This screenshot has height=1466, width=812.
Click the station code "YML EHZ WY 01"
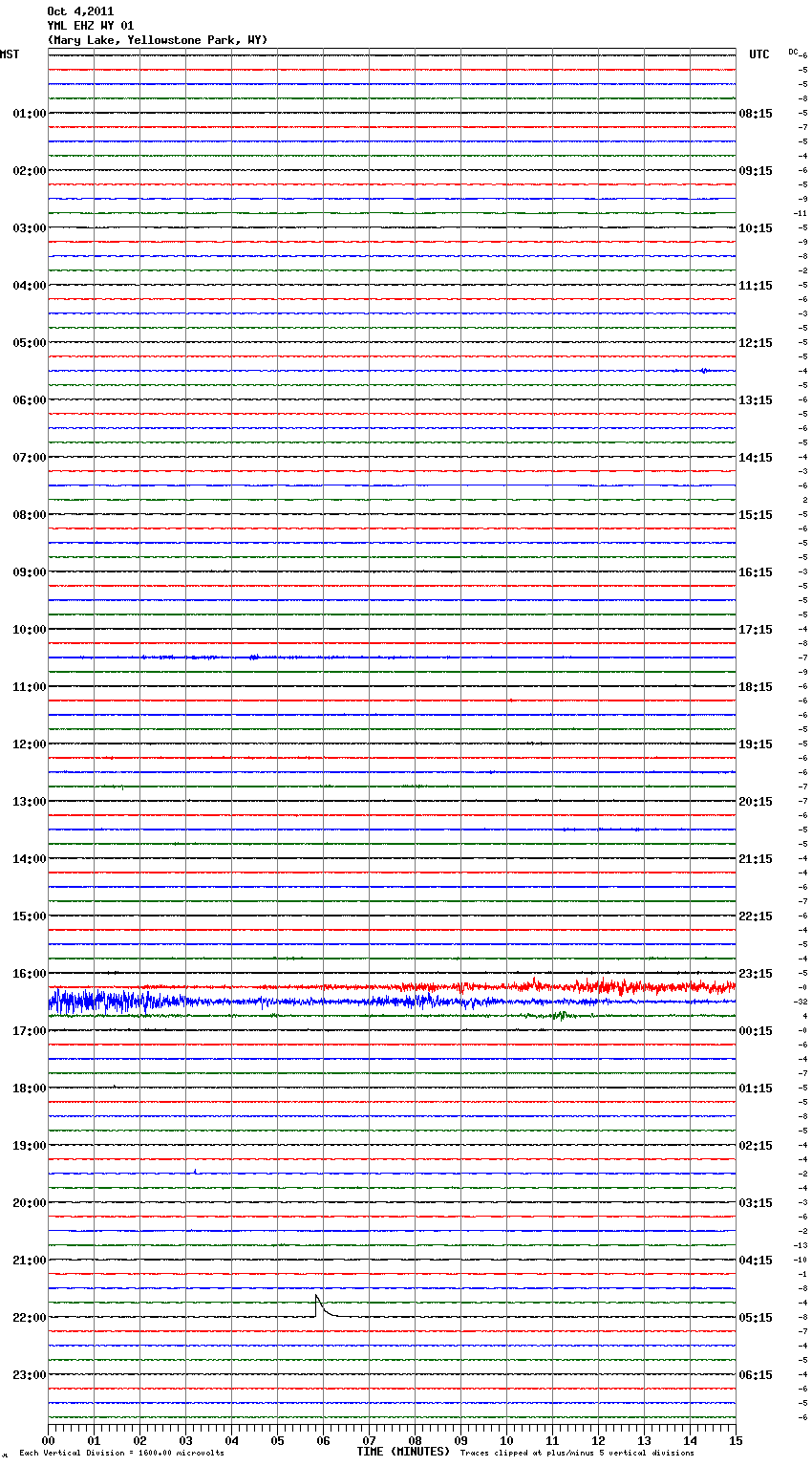91,26
